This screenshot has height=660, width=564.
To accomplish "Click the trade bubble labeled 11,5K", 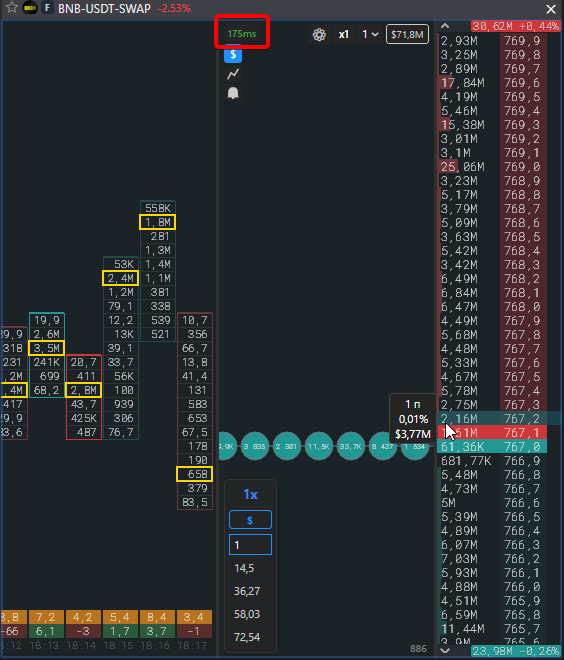I will click(319, 446).
